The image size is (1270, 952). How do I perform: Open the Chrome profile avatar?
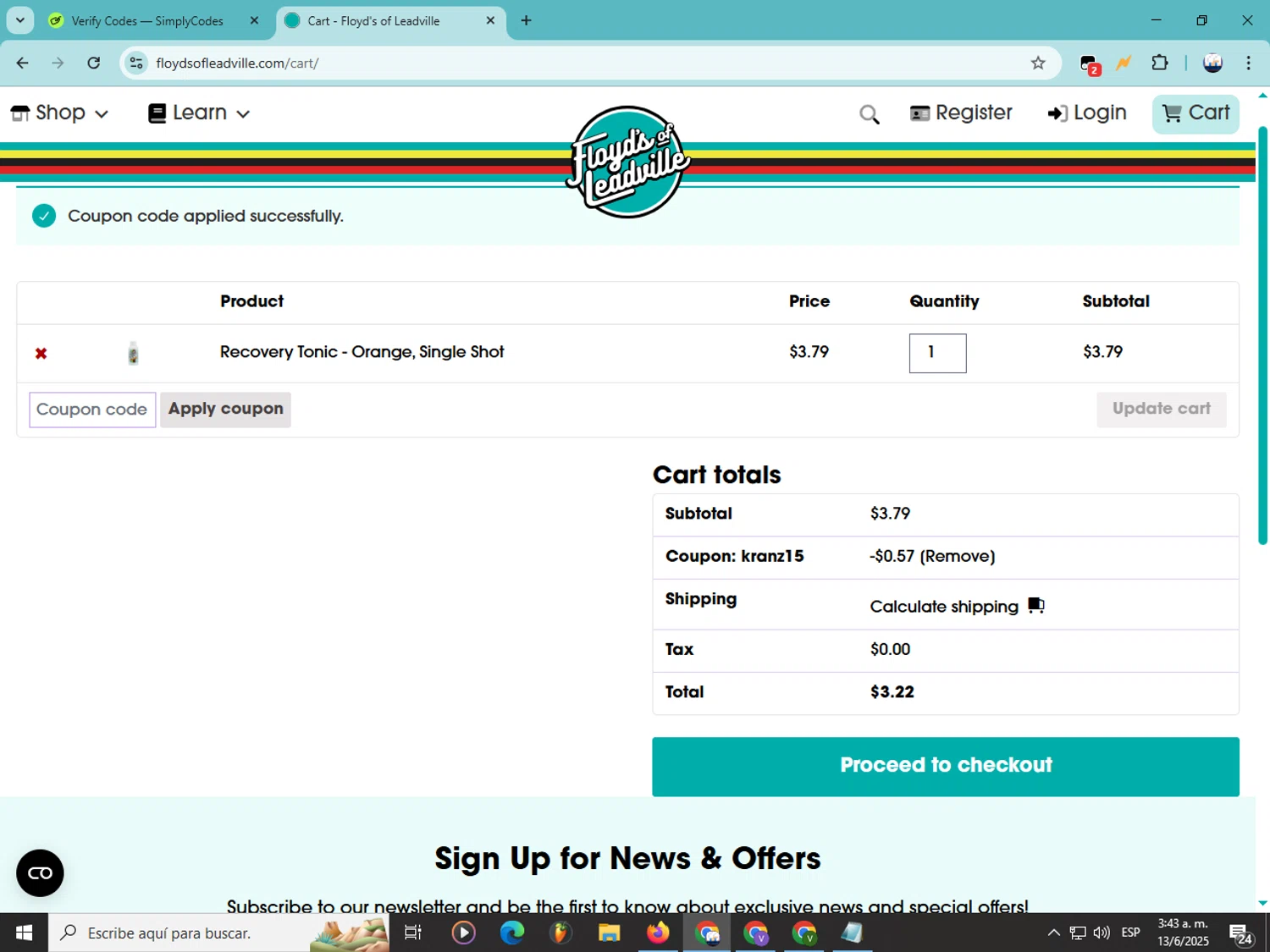click(x=1212, y=63)
